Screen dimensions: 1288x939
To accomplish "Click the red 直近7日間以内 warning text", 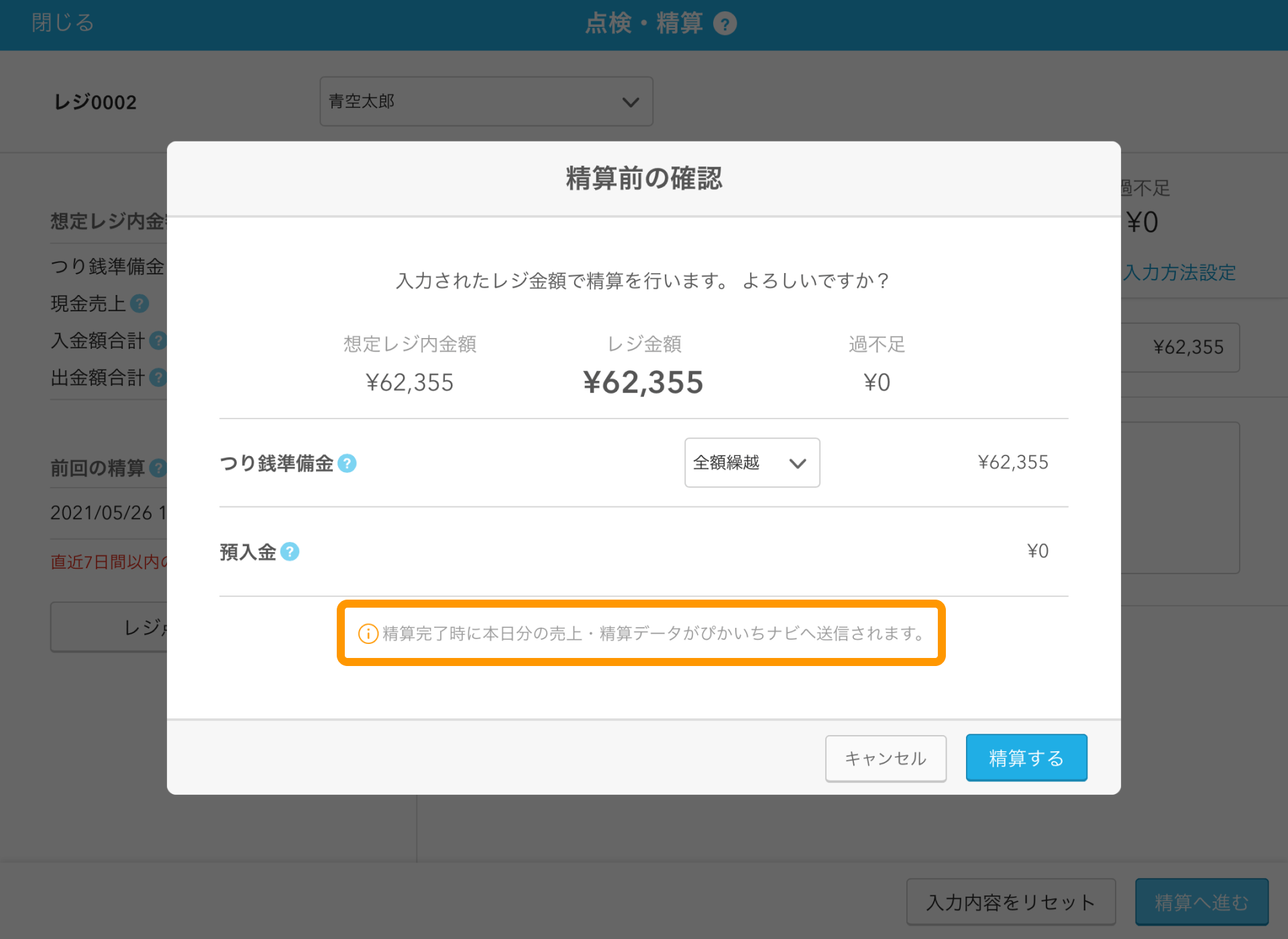I will (x=109, y=561).
